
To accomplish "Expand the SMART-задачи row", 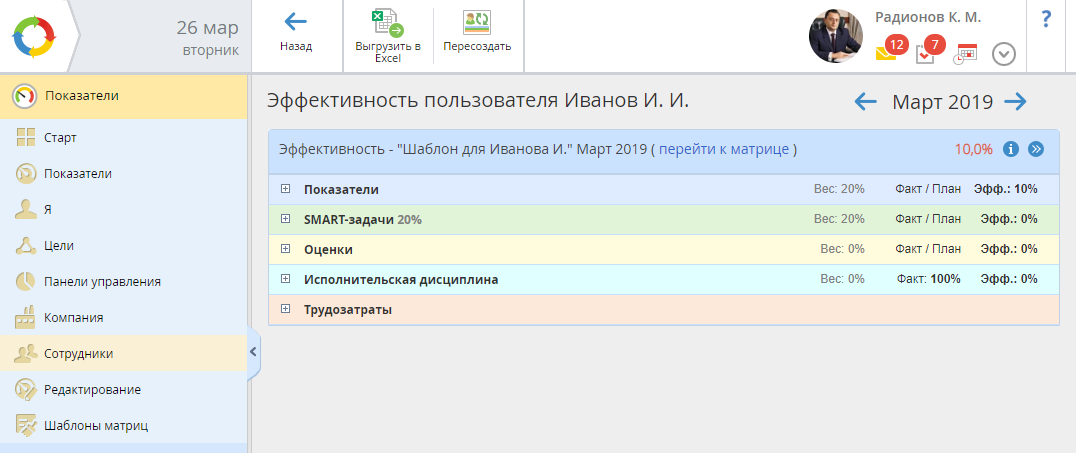I will pos(285,219).
